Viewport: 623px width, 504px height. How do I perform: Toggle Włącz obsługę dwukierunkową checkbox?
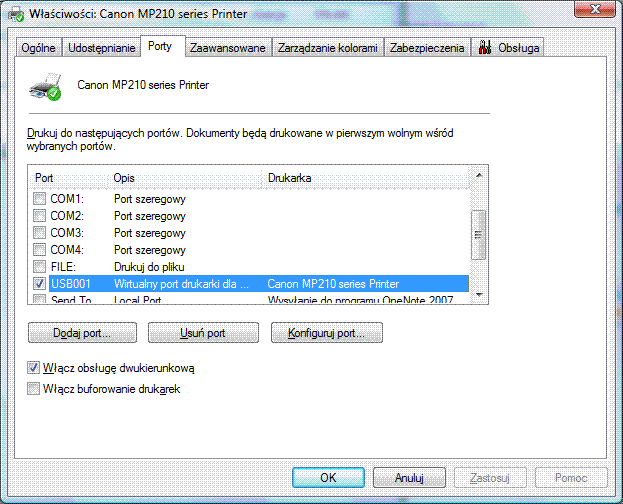pyautogui.click(x=33, y=368)
